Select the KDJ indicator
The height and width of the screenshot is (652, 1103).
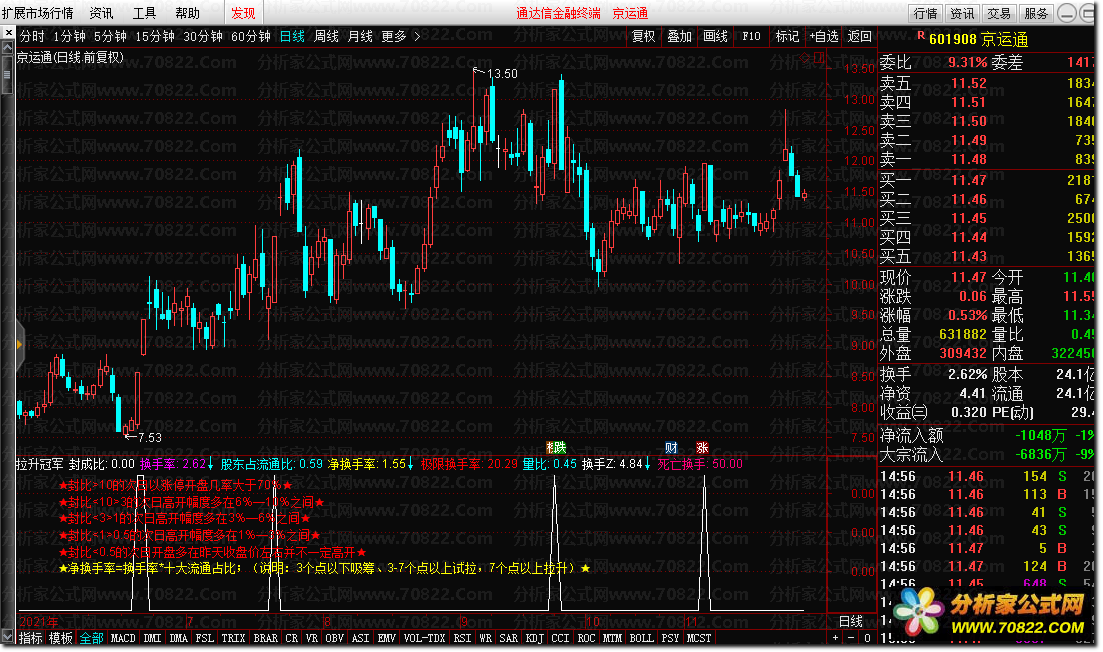pyautogui.click(x=535, y=638)
